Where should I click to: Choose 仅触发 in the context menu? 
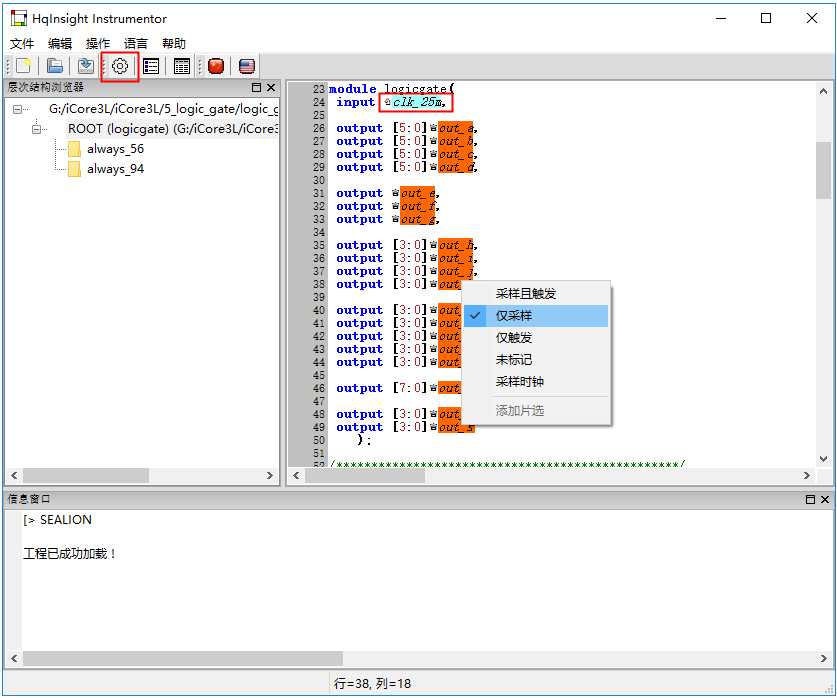514,338
